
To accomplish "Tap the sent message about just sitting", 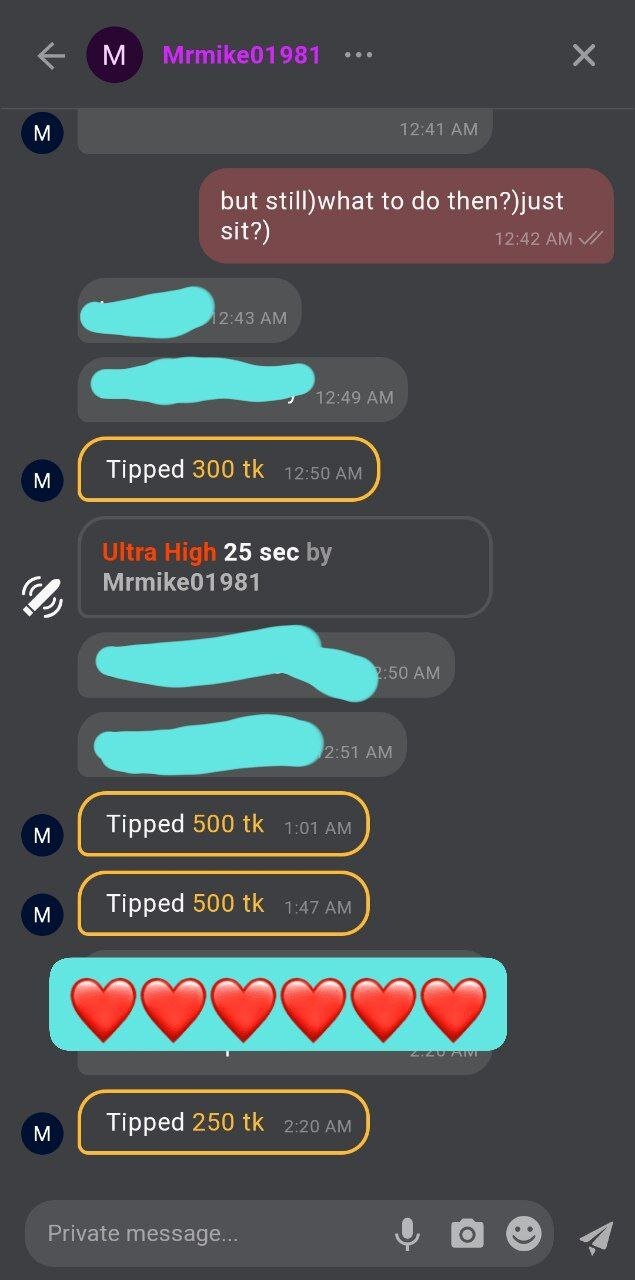I will click(406, 216).
